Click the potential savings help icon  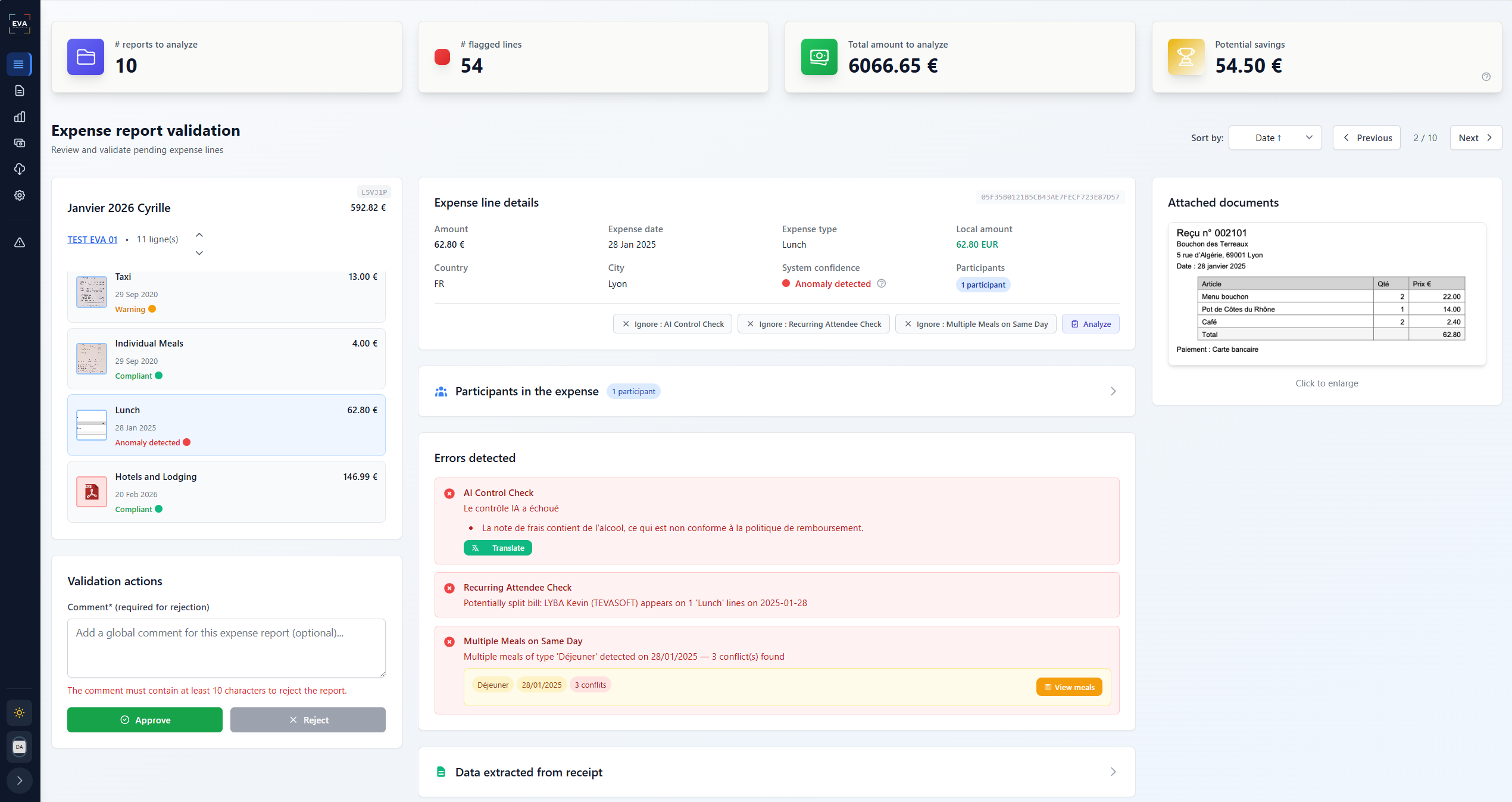coord(1486,77)
